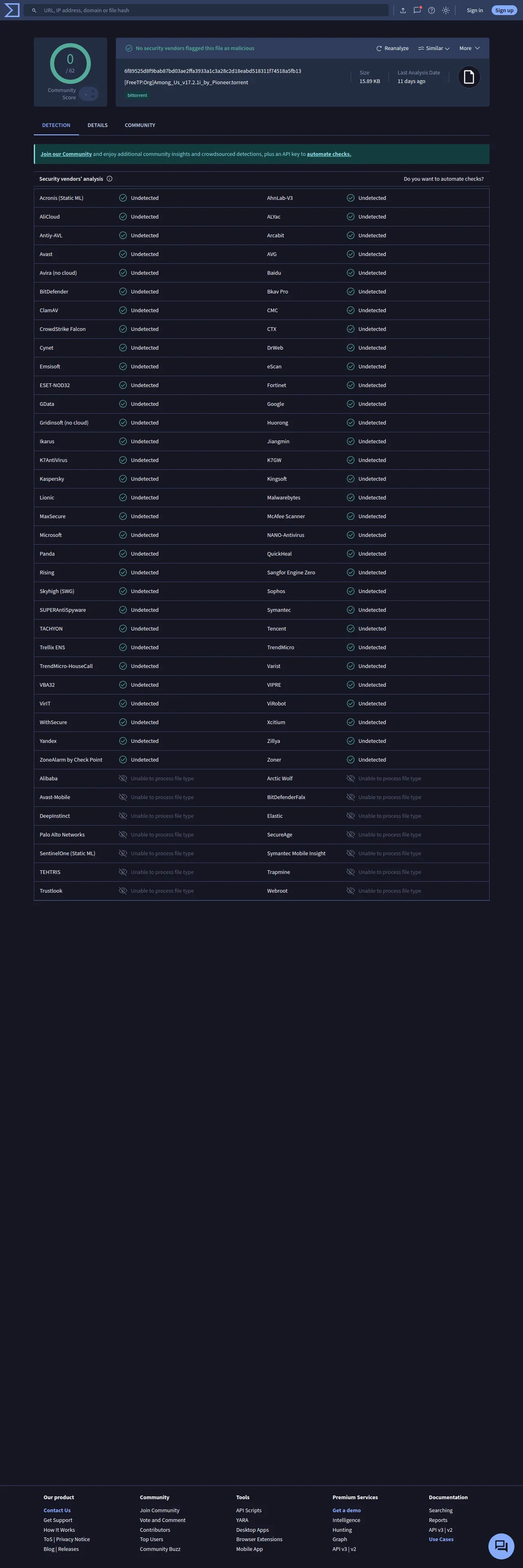
Task: Click the info icon beside Security vendors' analysis
Action: [x=110, y=179]
